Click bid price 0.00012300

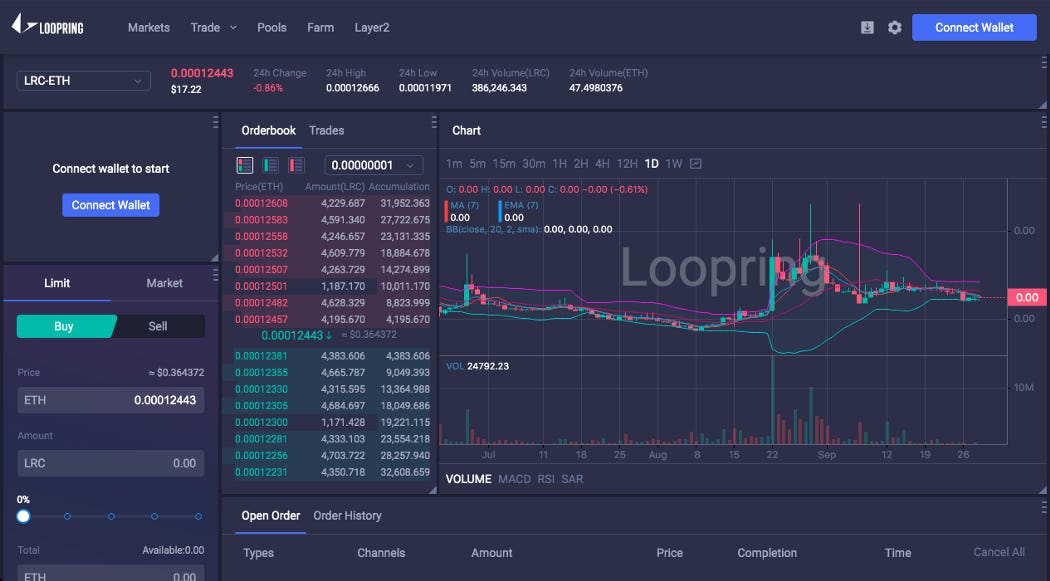[x=261, y=422]
